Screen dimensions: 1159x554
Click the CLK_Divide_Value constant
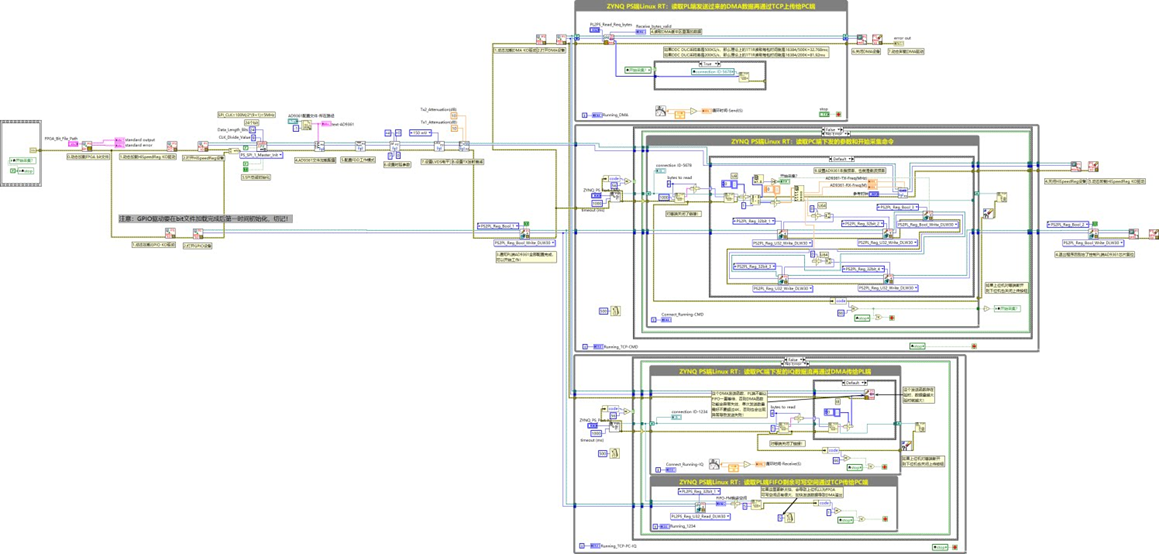(254, 137)
